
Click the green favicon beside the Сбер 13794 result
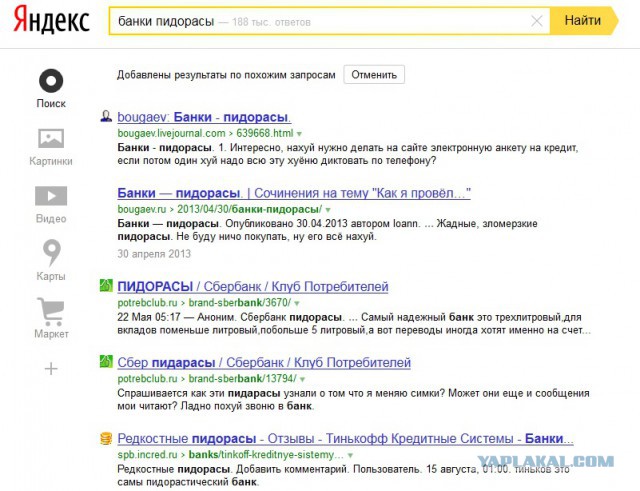pos(106,361)
